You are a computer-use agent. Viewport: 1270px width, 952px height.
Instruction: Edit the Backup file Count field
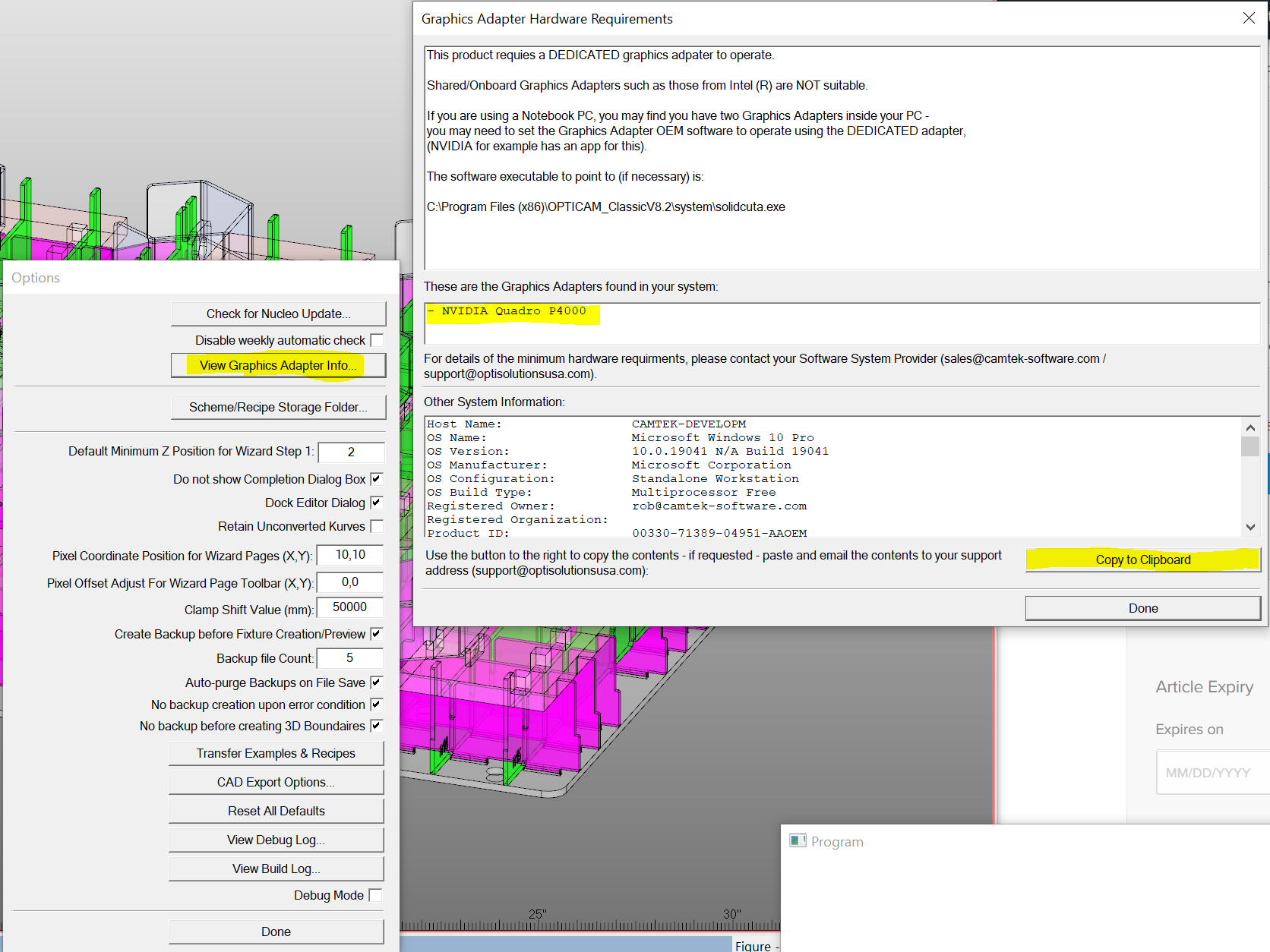coord(350,658)
